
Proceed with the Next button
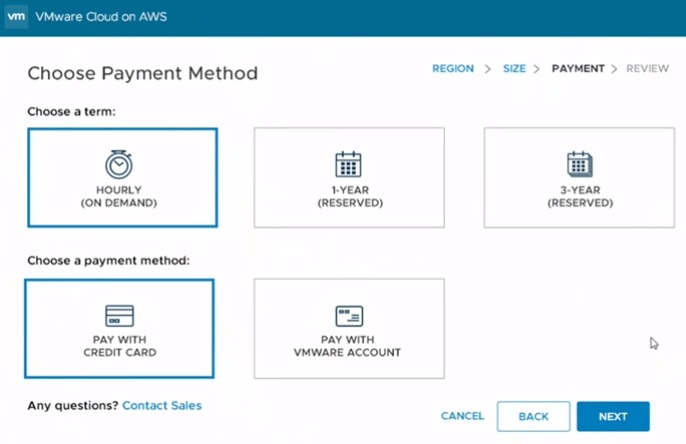tap(613, 416)
